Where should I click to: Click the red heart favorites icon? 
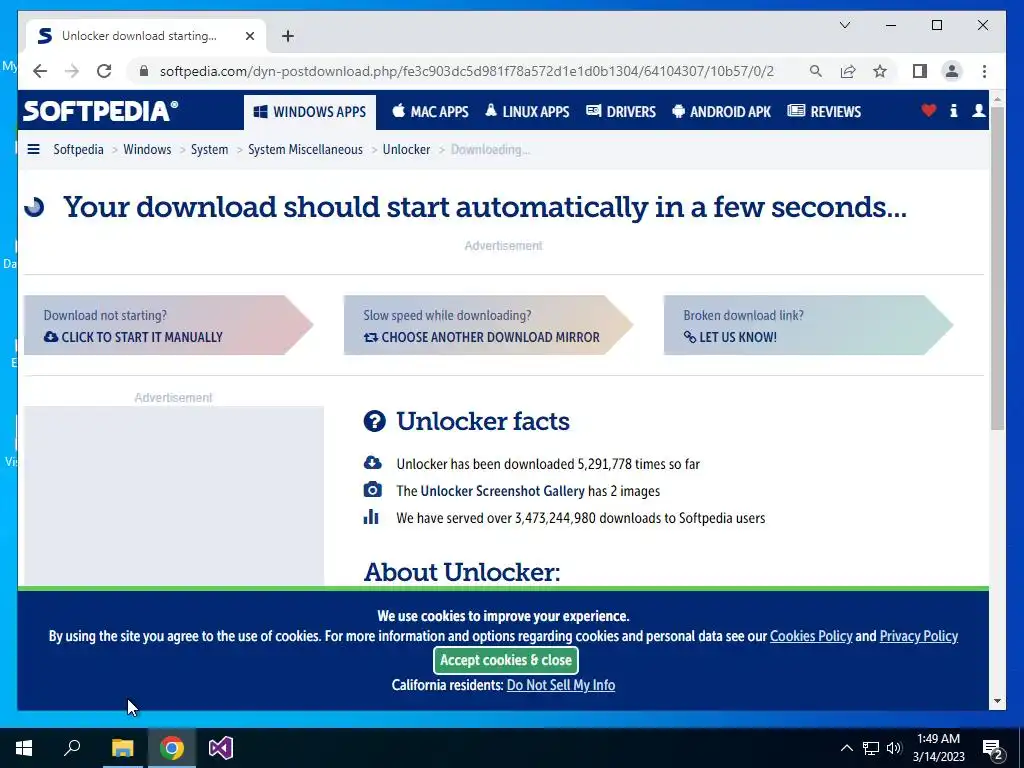929,111
